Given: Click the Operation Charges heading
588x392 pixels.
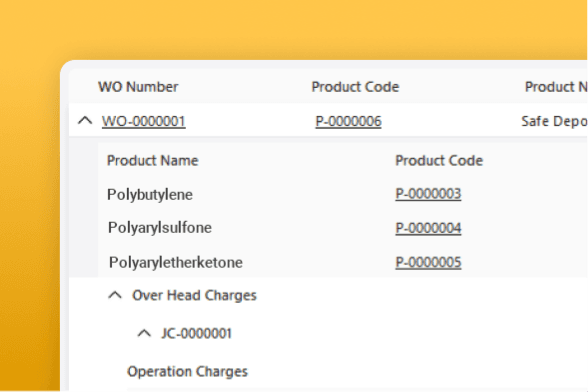Looking at the screenshot, I should (188, 371).
